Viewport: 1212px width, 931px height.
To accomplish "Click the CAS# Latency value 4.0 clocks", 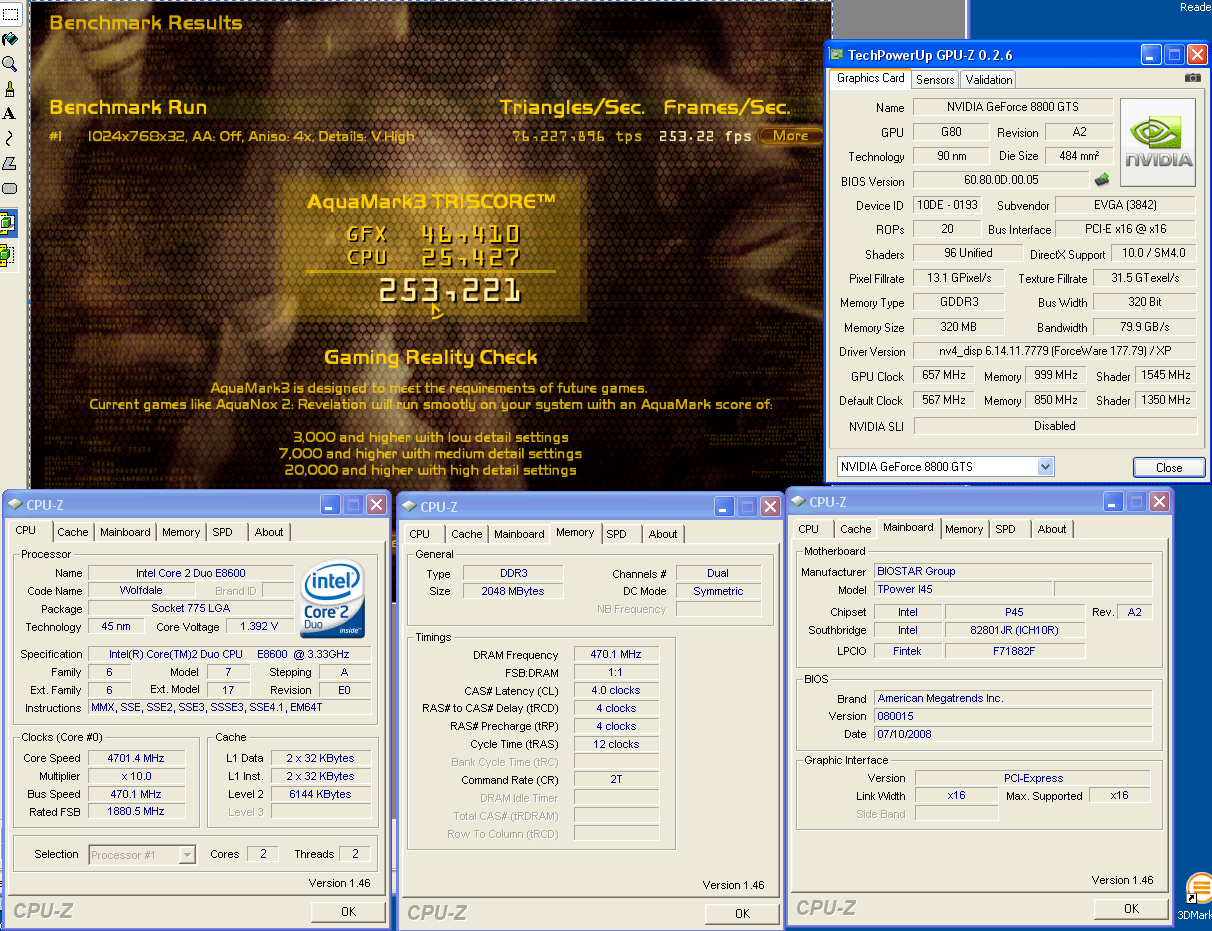I will (x=616, y=691).
